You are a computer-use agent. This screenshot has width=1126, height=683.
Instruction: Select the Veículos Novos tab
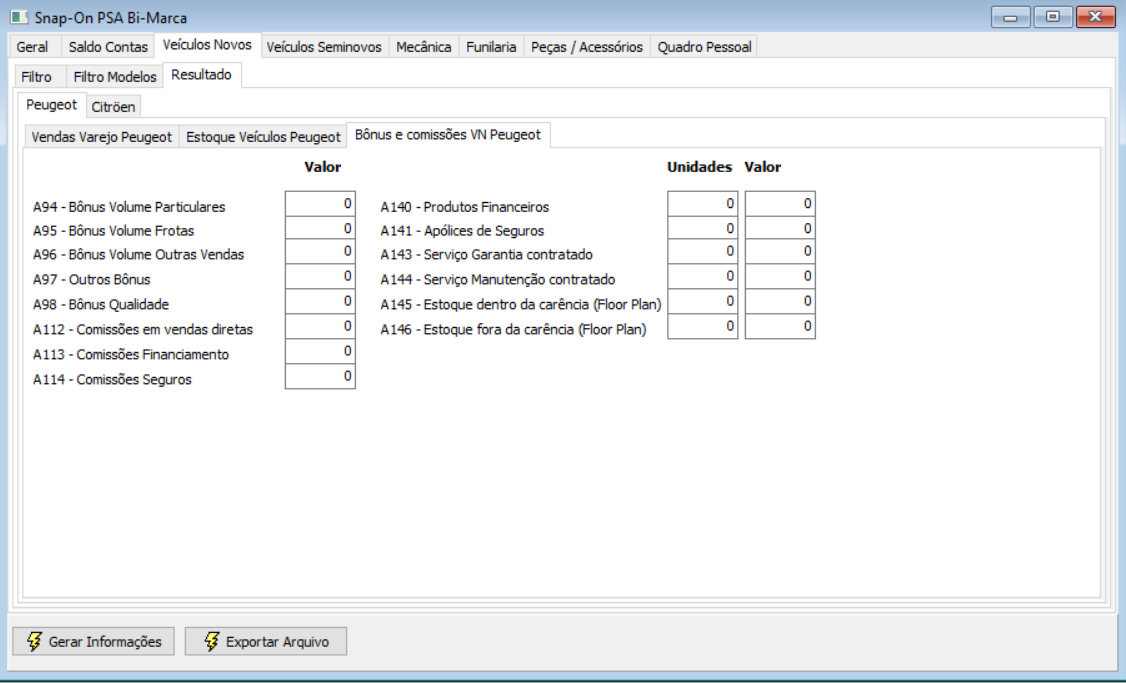(208, 45)
